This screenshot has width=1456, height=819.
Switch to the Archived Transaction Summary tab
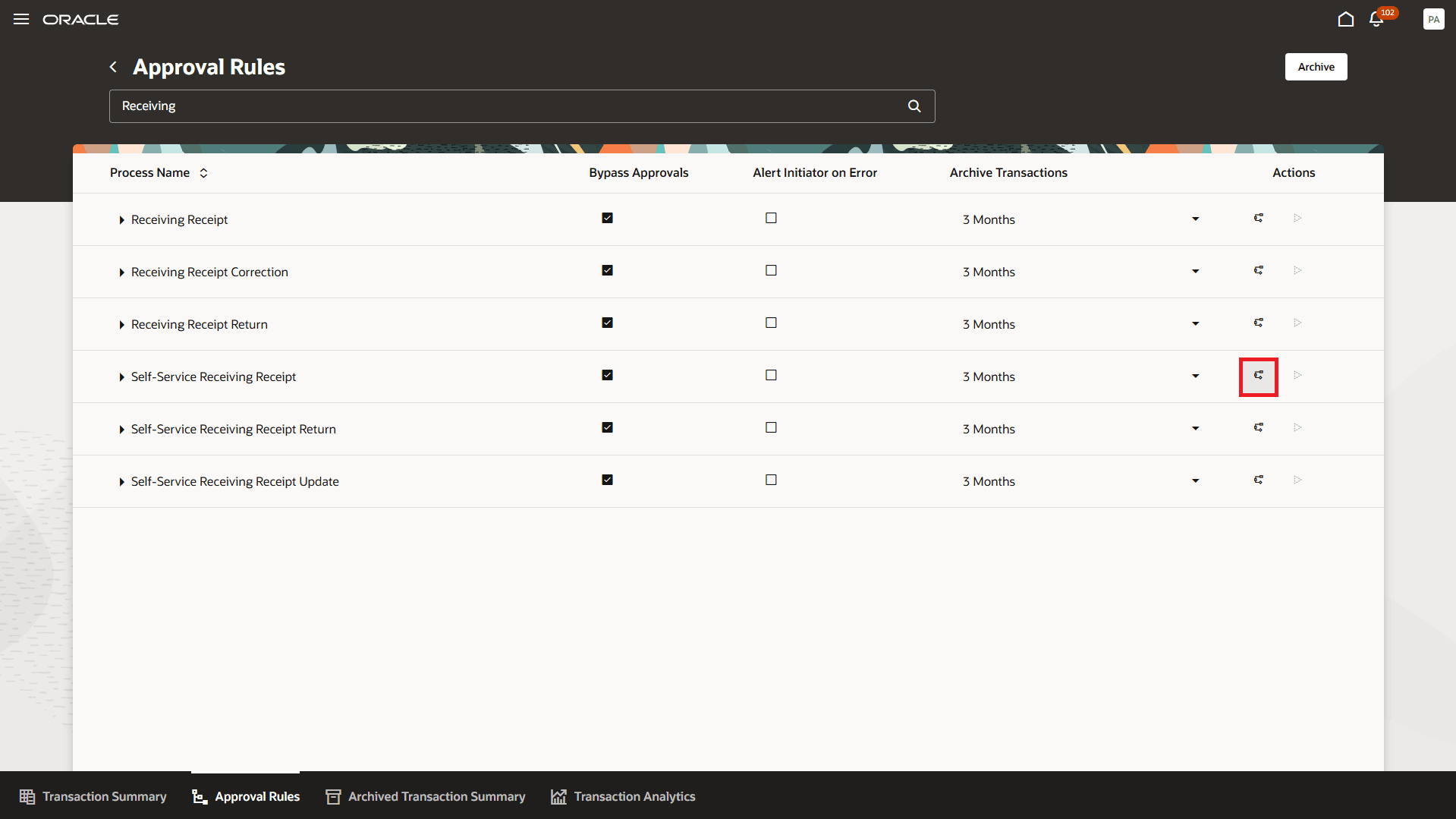click(425, 796)
